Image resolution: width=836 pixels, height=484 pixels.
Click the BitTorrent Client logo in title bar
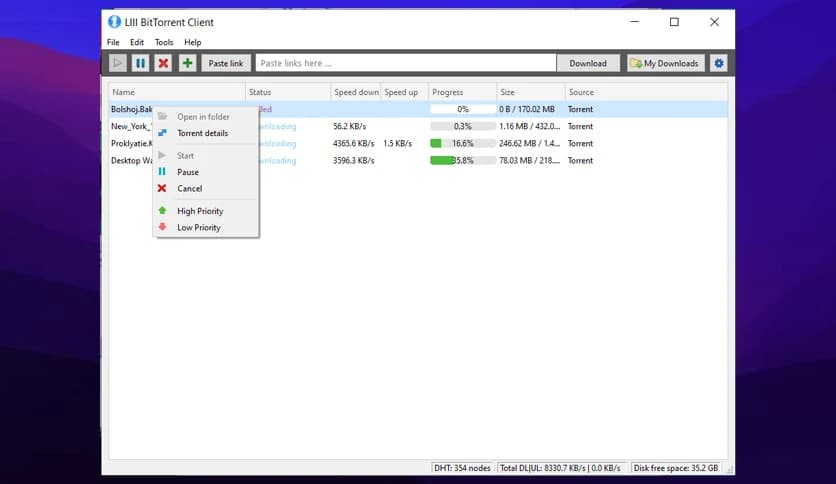114,22
